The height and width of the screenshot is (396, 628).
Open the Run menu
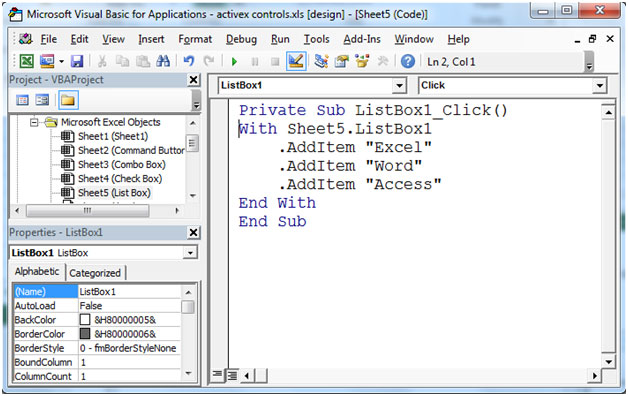pyautogui.click(x=280, y=39)
